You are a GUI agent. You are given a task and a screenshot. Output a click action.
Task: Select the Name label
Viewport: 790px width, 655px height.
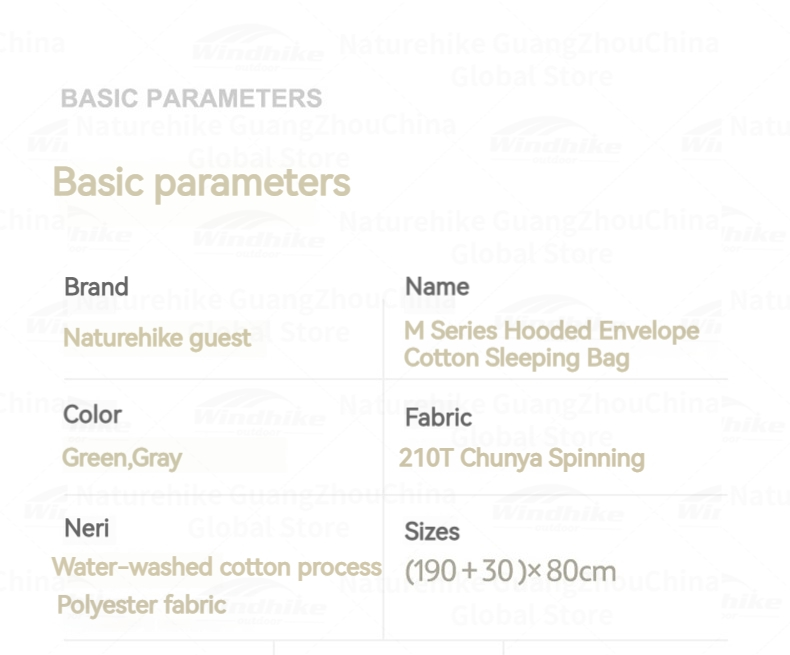pyautogui.click(x=437, y=287)
